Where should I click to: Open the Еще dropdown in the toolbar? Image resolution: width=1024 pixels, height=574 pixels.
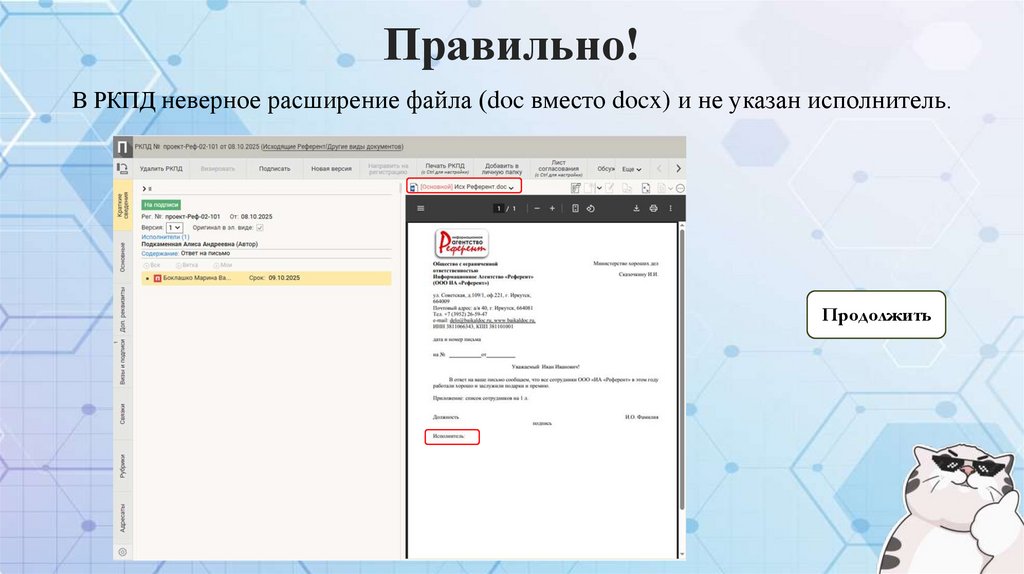click(x=631, y=169)
